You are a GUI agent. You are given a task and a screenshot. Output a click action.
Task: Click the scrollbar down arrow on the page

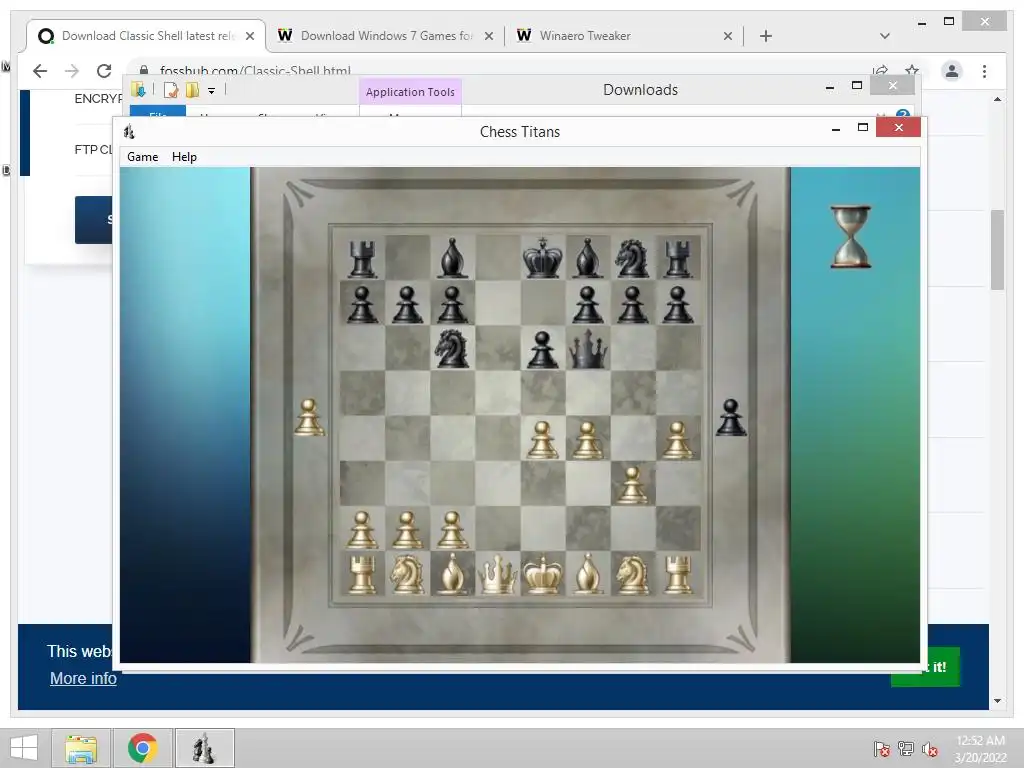point(997,701)
